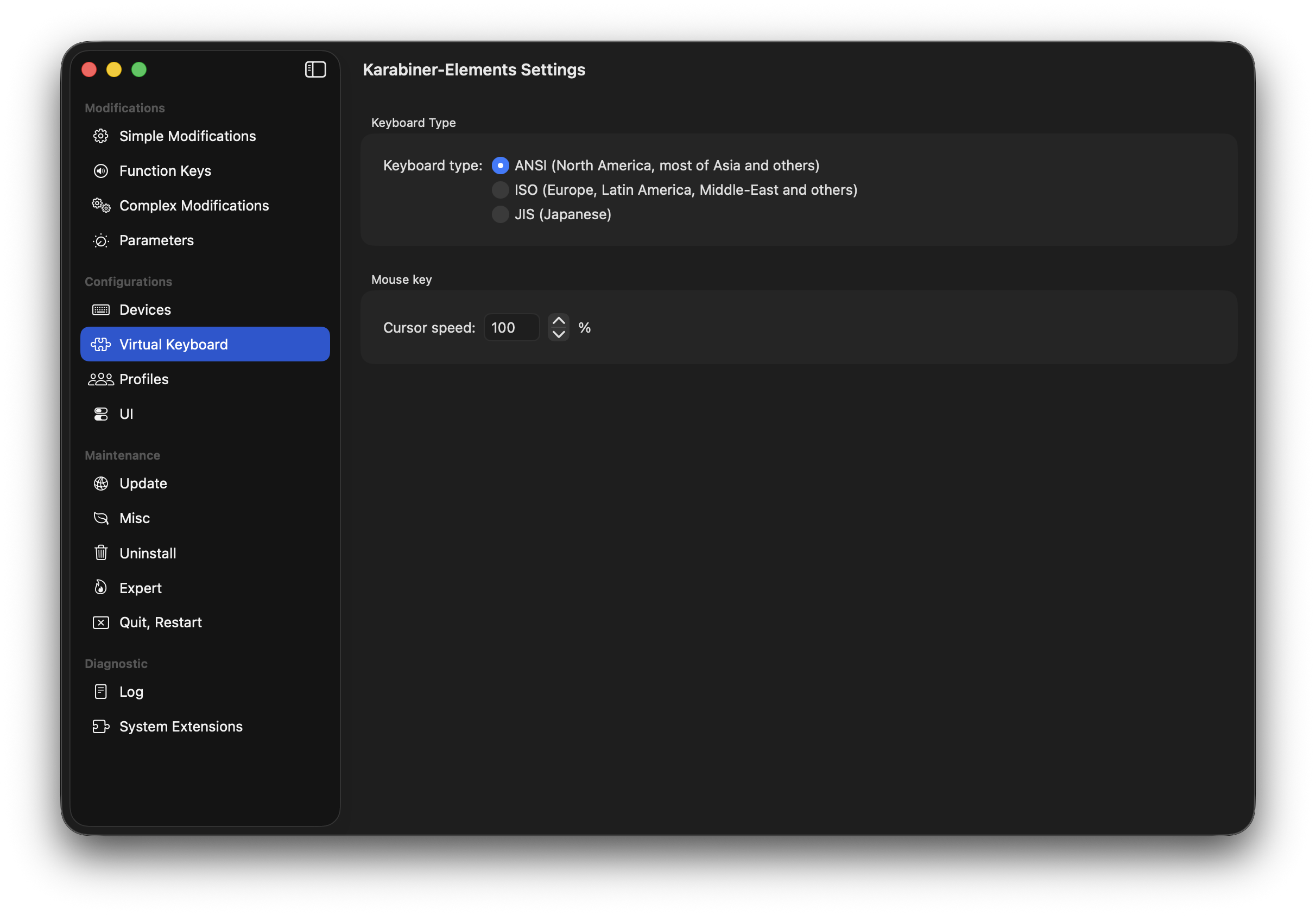
Task: Click the Configurations sidebar header
Action: coord(128,282)
